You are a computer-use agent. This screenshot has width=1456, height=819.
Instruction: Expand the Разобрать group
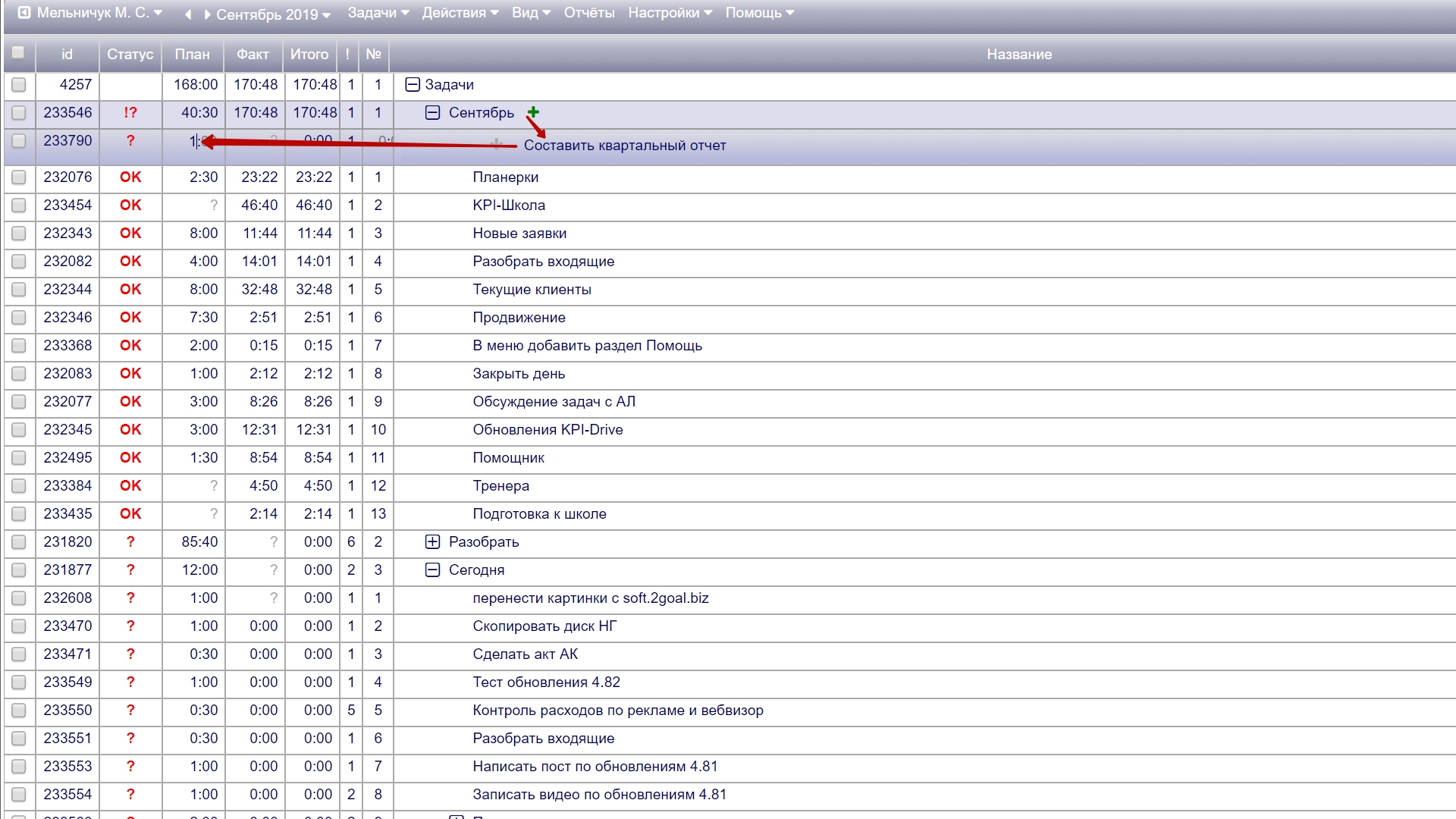432,541
